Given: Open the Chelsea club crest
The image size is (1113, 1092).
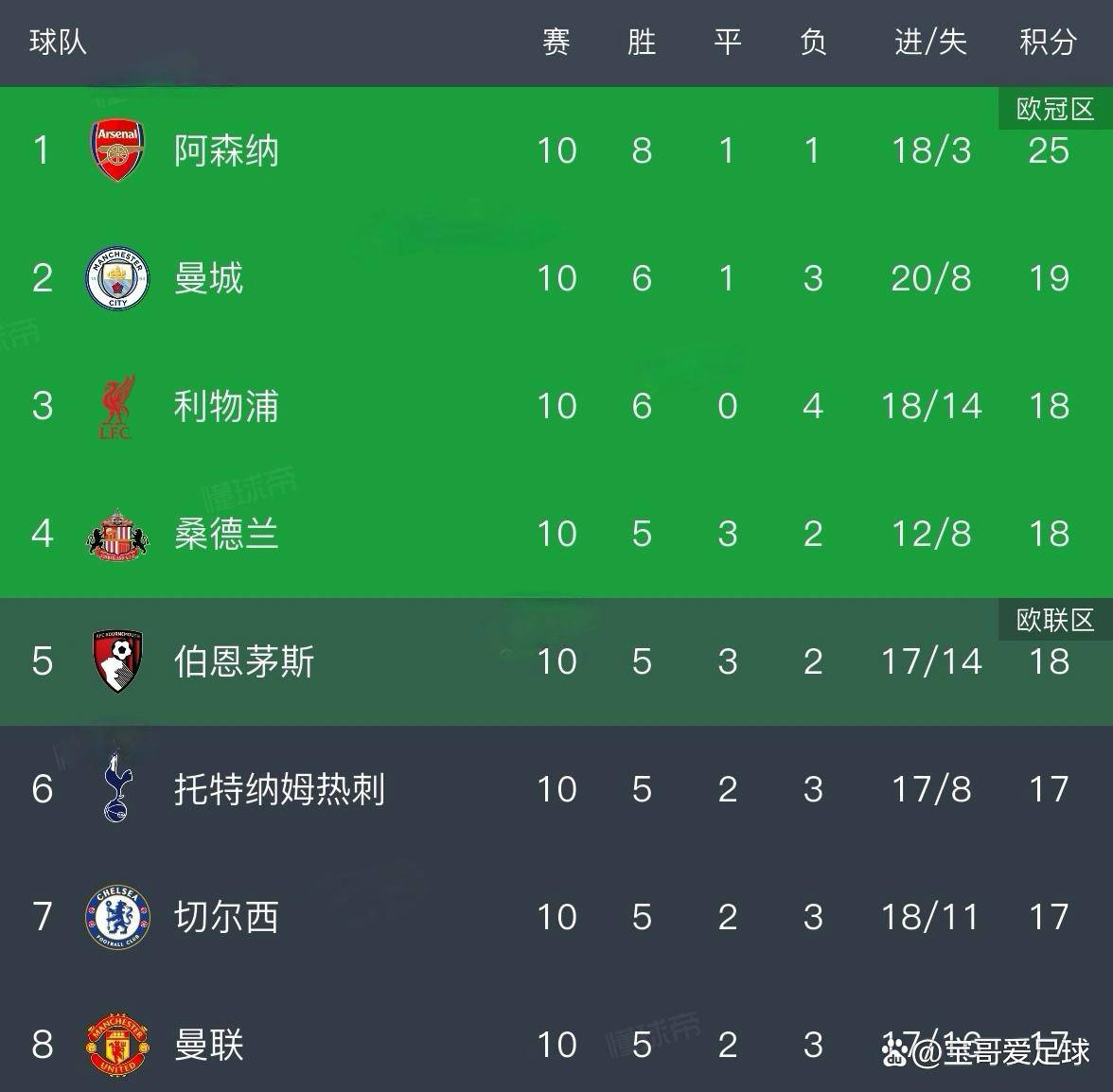Looking at the screenshot, I should 117,916.
